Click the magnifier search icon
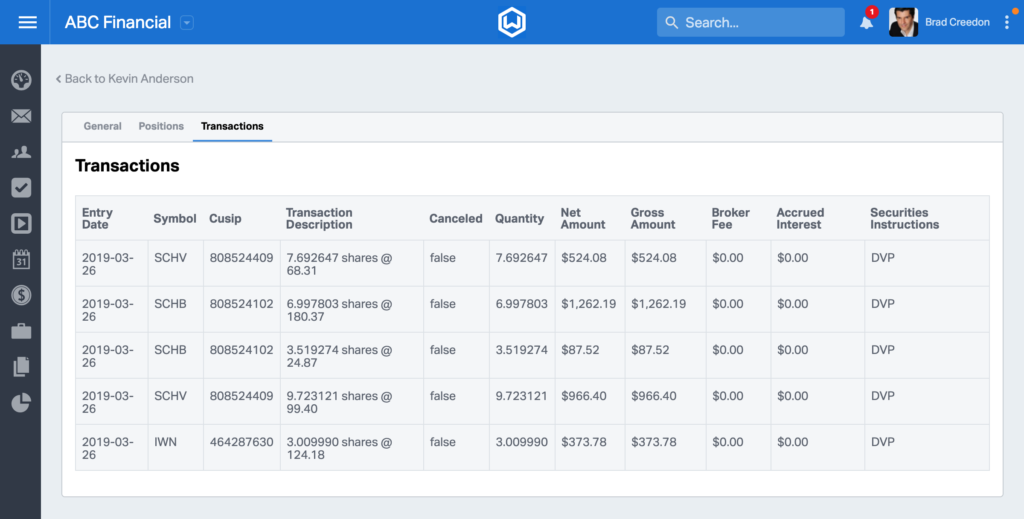 [x=671, y=23]
